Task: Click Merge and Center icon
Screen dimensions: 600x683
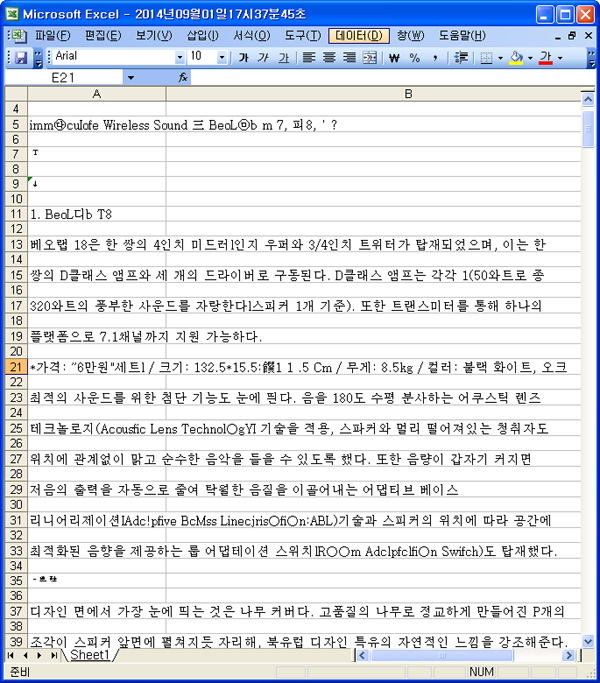Action: coord(367,57)
